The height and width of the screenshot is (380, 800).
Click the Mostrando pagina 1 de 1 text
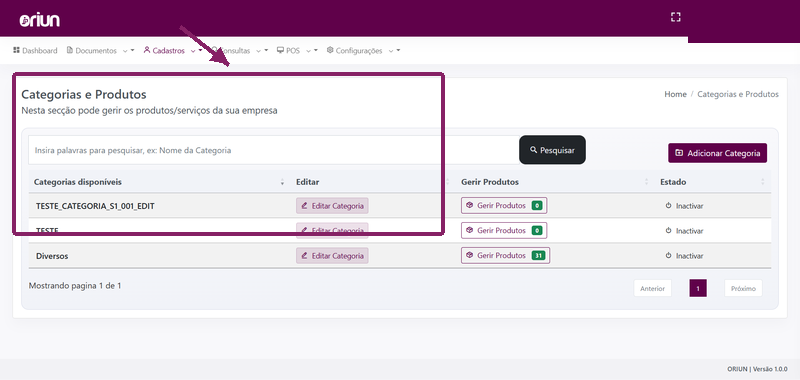(75, 286)
